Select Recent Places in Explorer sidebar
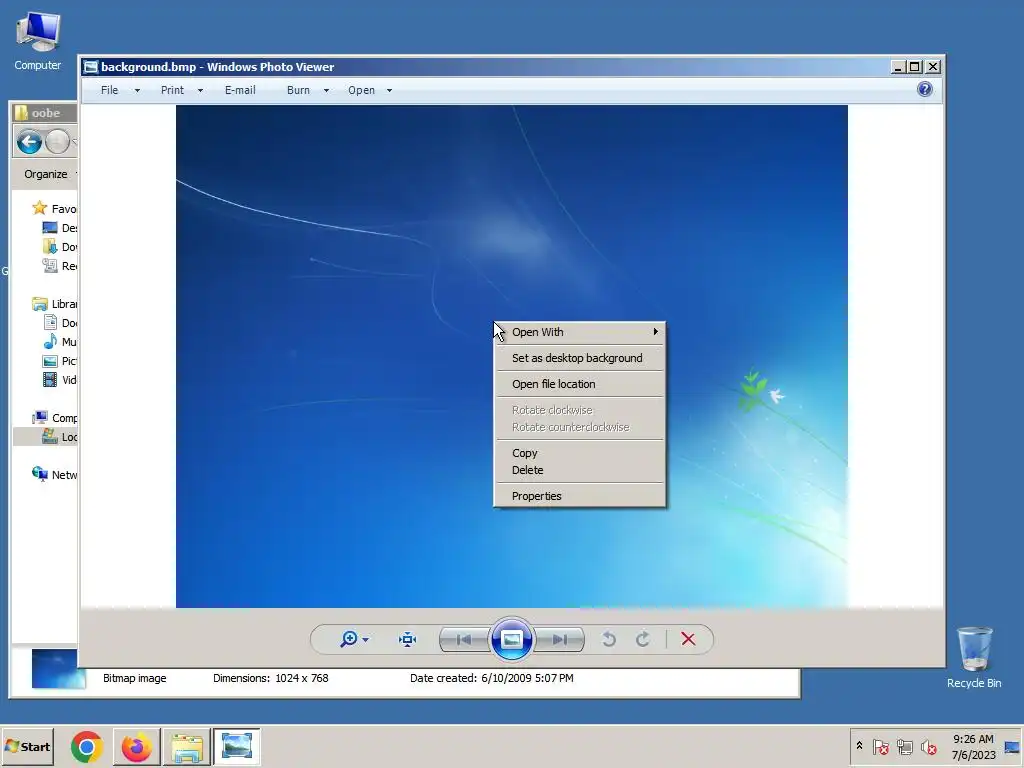 tap(50, 266)
